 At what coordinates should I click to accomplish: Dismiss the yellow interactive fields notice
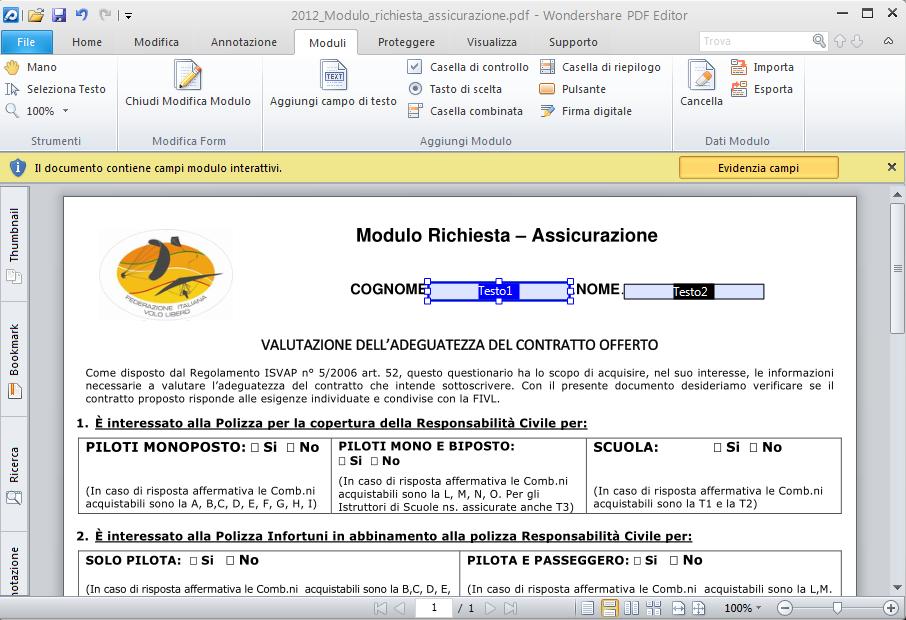(x=892, y=167)
